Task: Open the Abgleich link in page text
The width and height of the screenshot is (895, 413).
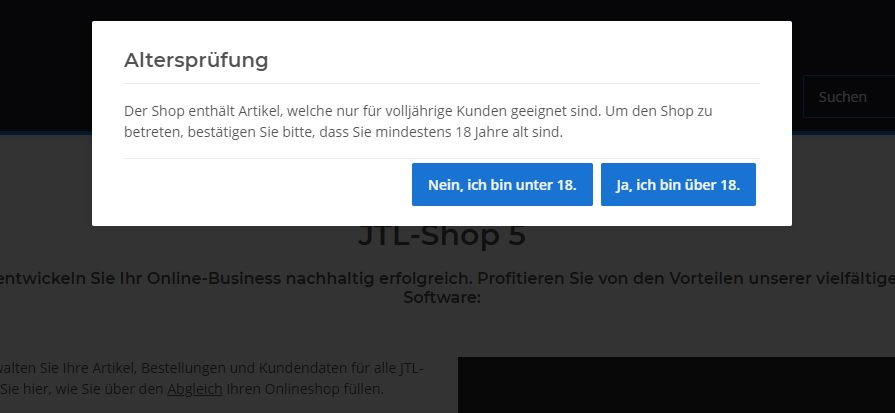Action: 195,389
